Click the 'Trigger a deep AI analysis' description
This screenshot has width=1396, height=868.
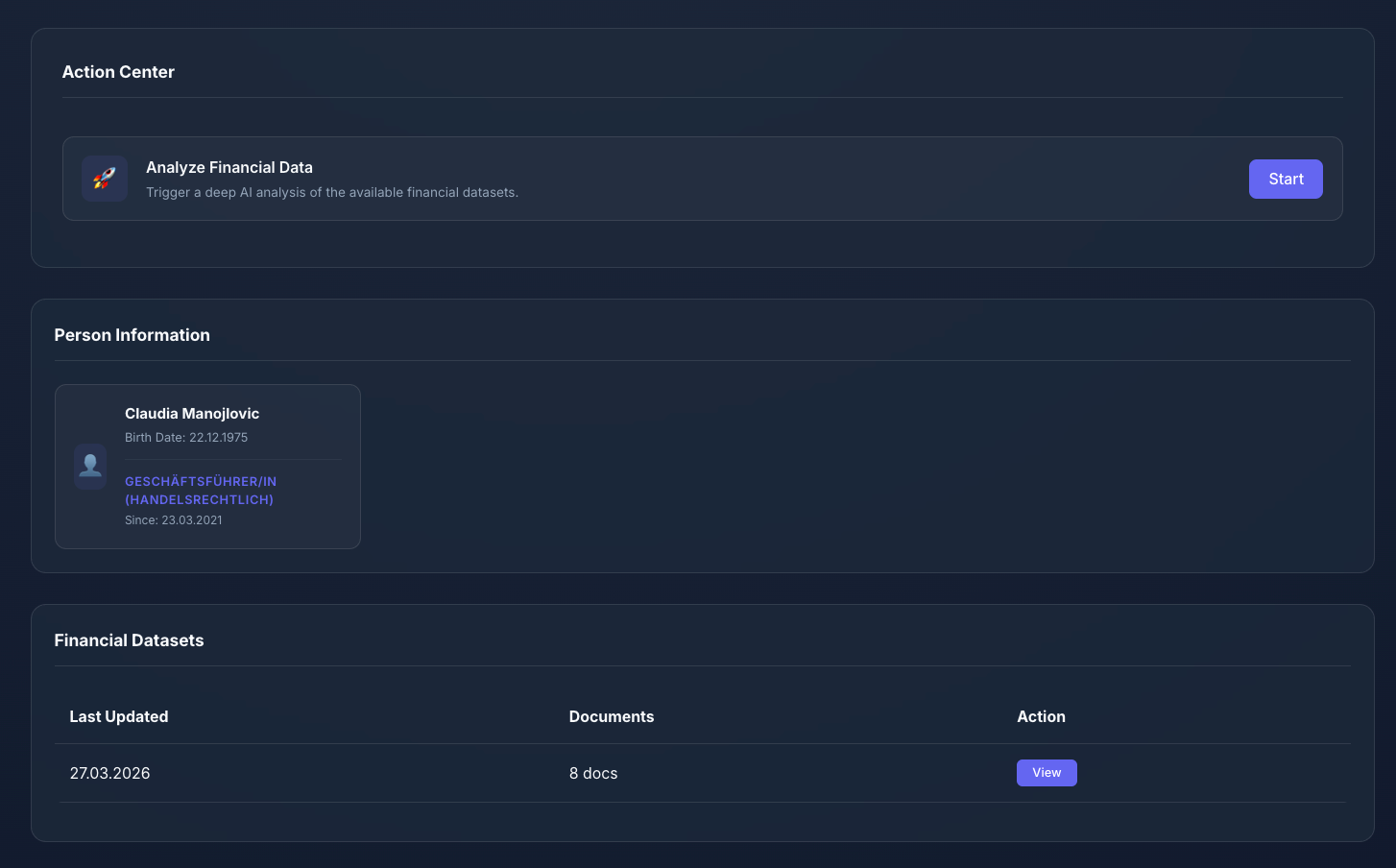(x=332, y=192)
